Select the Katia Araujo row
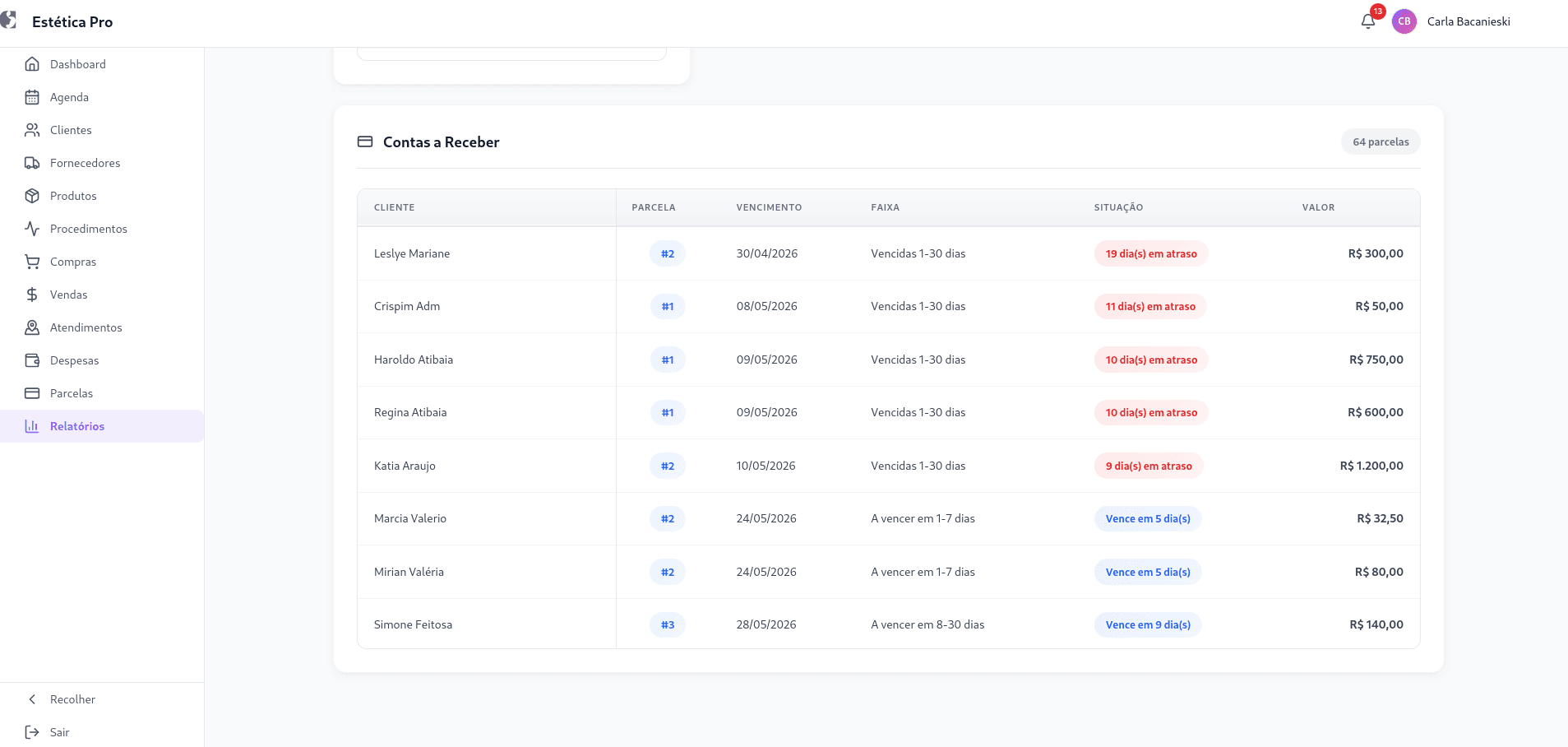Image resolution: width=1568 pixels, height=747 pixels. 888,466
